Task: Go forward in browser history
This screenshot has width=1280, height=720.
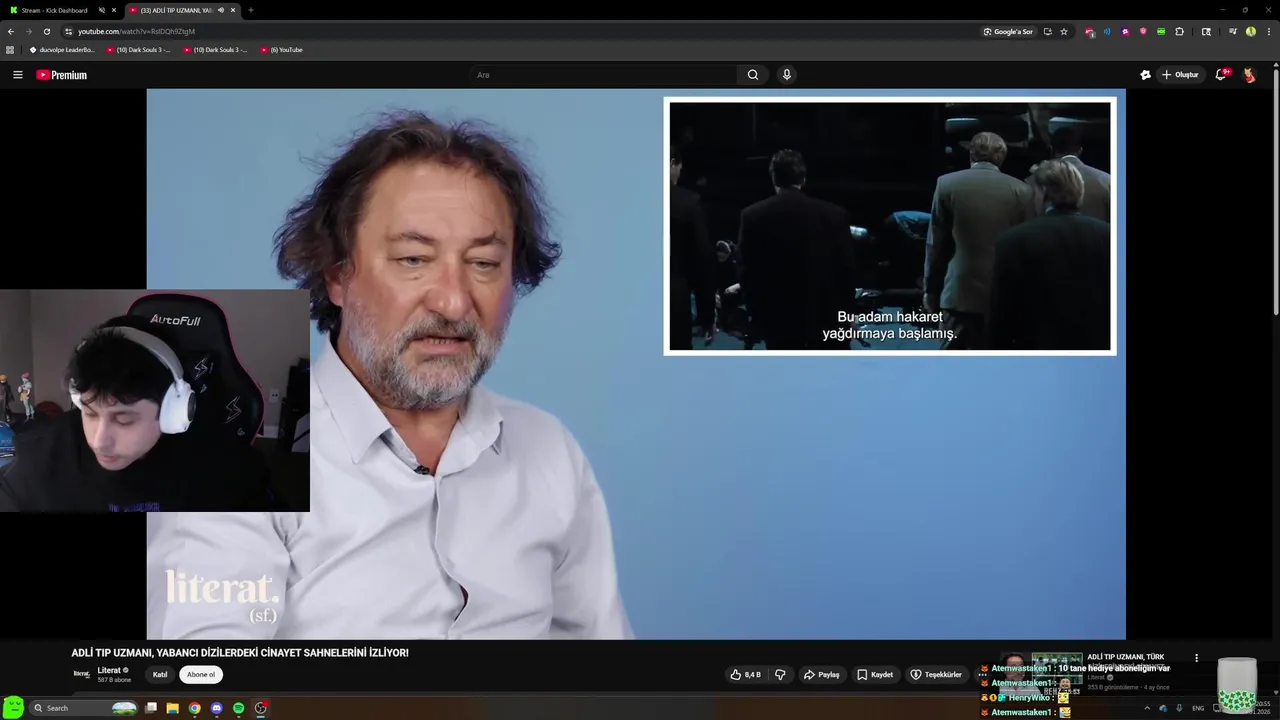Action: tap(28, 31)
